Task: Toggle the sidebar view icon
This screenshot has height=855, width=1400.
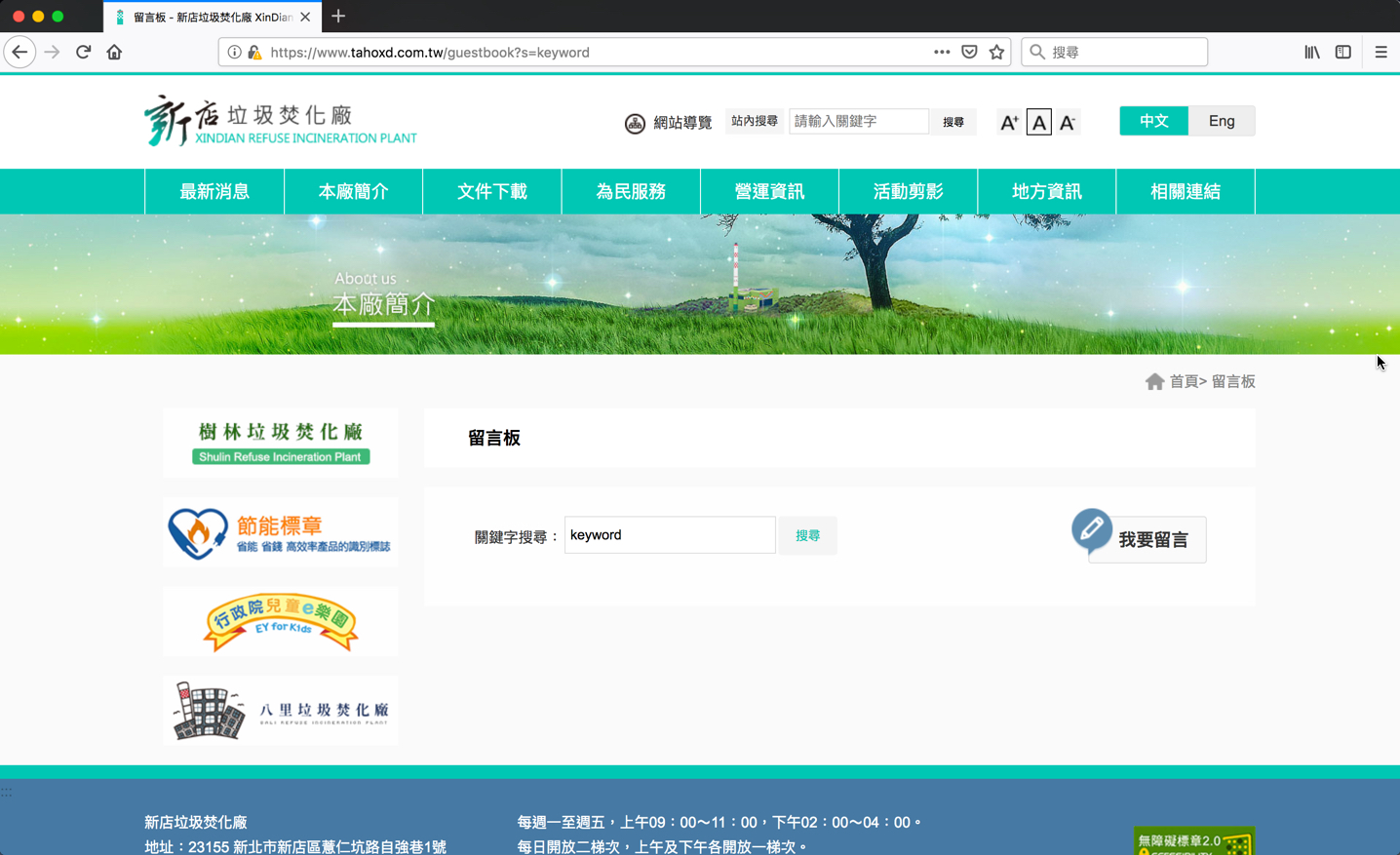Action: click(x=1343, y=52)
